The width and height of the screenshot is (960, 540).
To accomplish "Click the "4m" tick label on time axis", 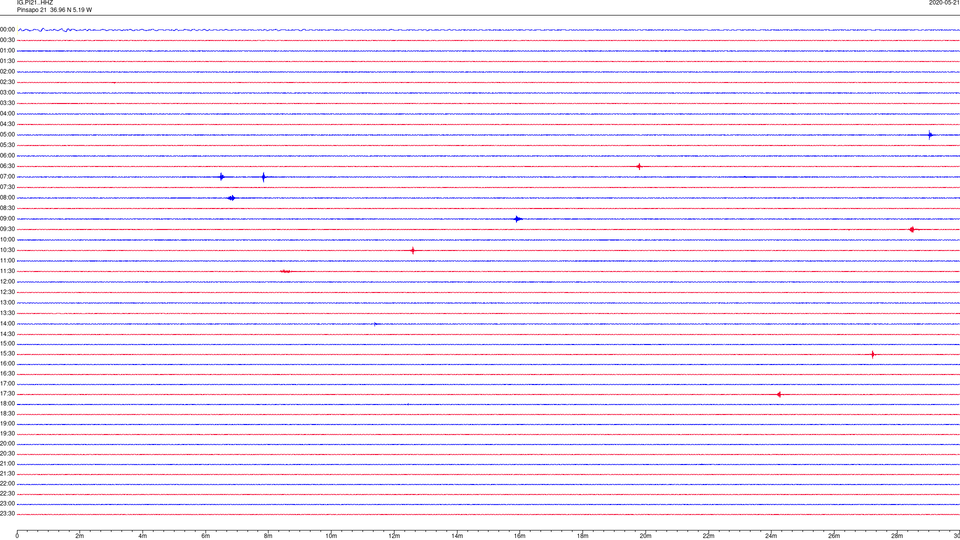I will [x=143, y=536].
